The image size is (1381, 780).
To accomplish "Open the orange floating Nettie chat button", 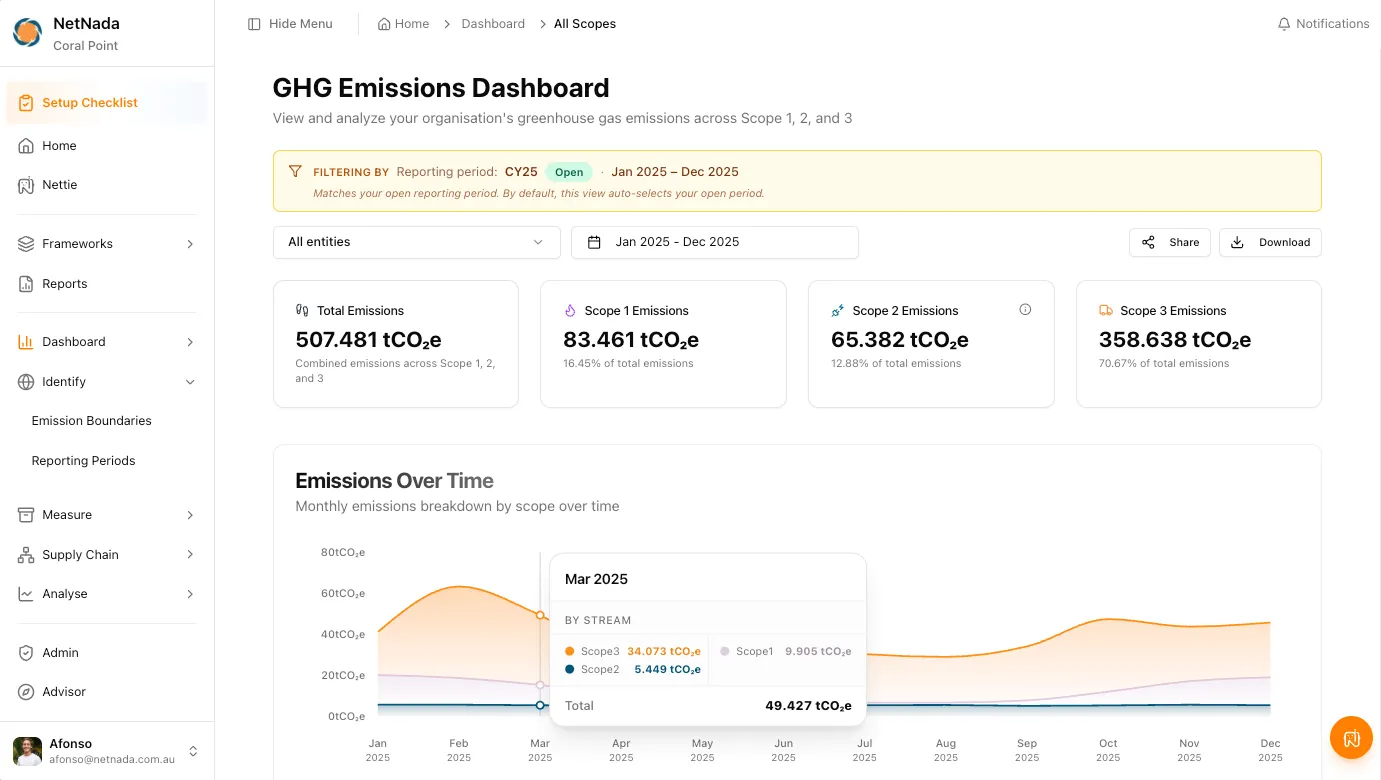I will click(x=1351, y=738).
